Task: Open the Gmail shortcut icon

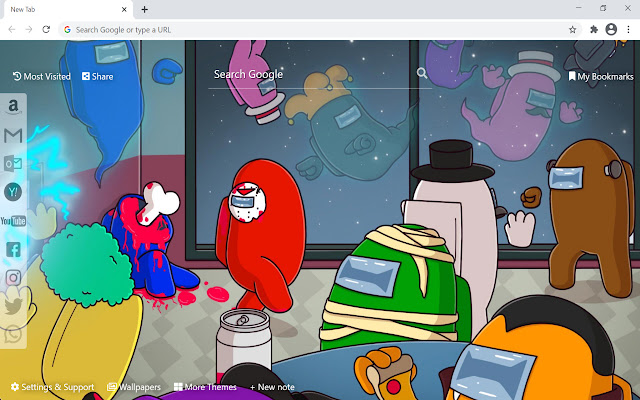Action: (13, 136)
